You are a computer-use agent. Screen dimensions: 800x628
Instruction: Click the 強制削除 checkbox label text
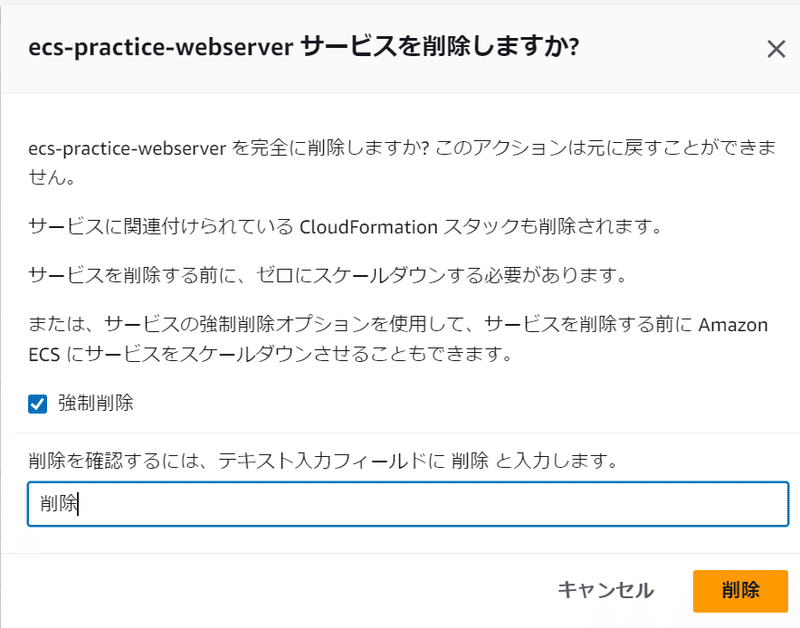(96, 404)
